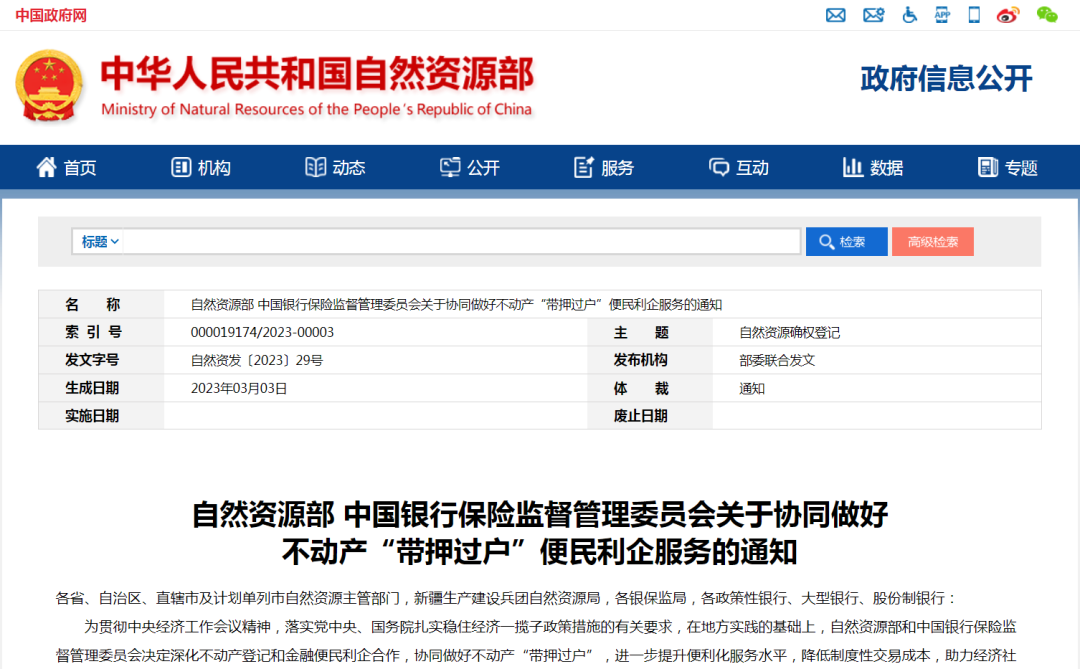Viewport: 1080px width, 669px height.
Task: Open the WeChat icon link
Action: coord(1047,14)
